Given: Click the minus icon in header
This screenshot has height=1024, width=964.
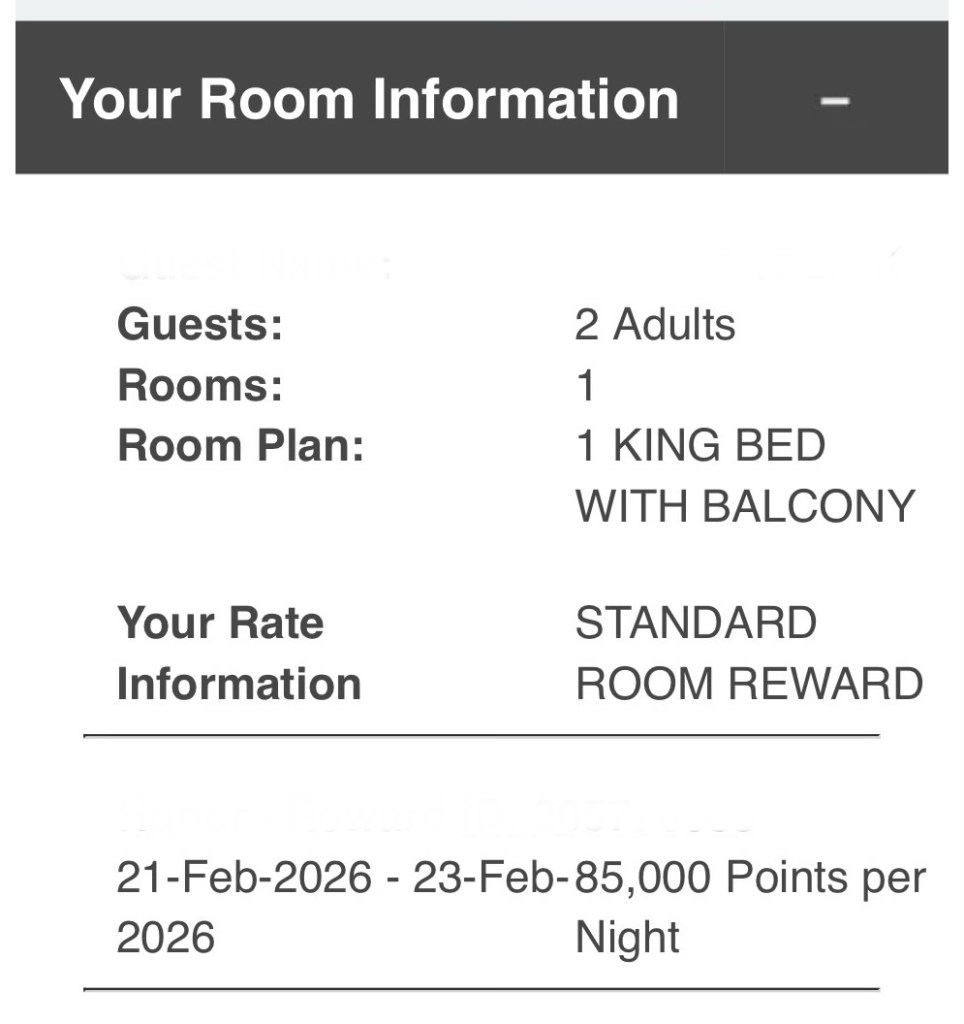Looking at the screenshot, I should (x=835, y=101).
